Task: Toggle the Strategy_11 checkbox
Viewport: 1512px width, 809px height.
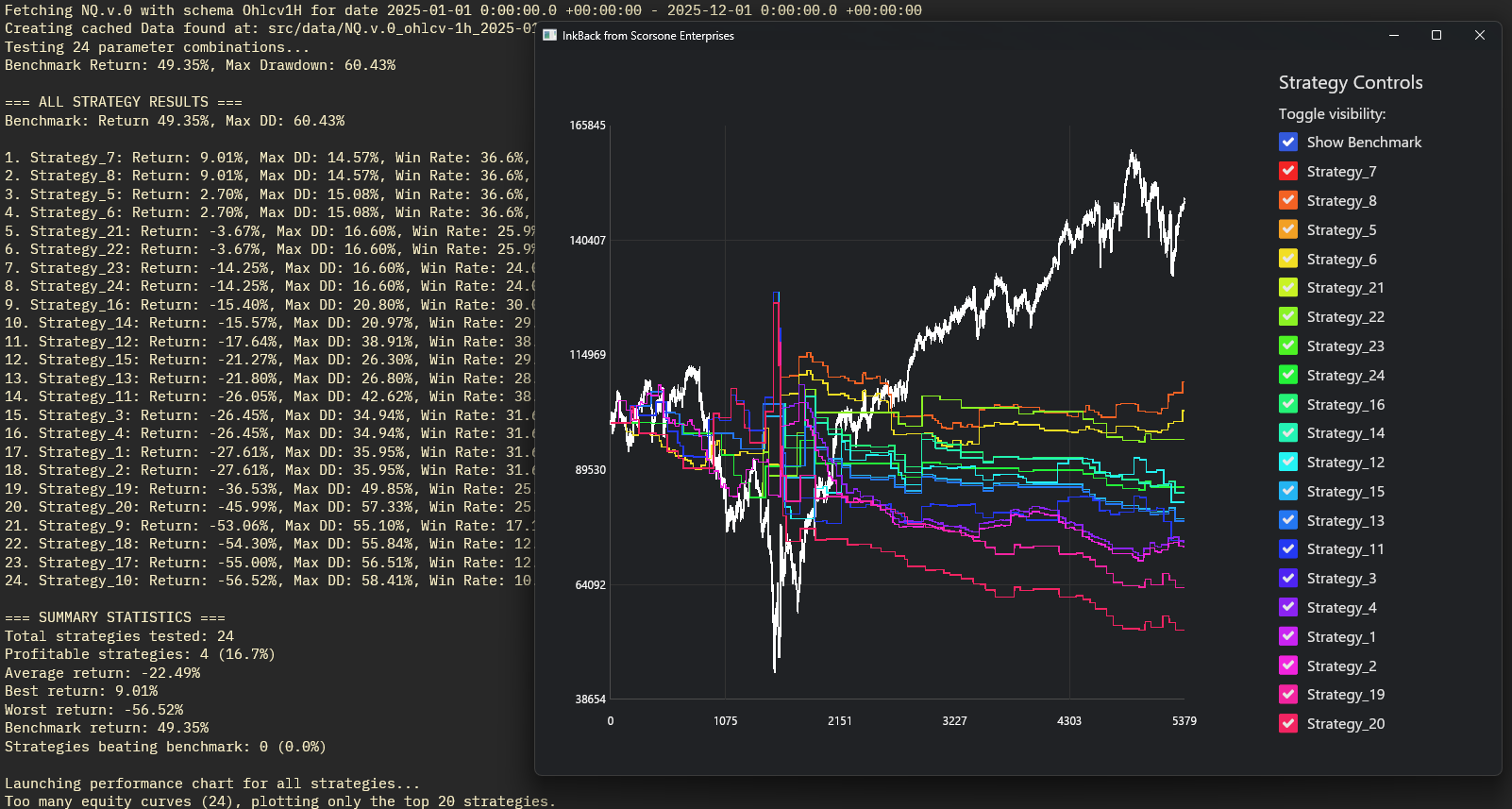Action: coord(1288,548)
